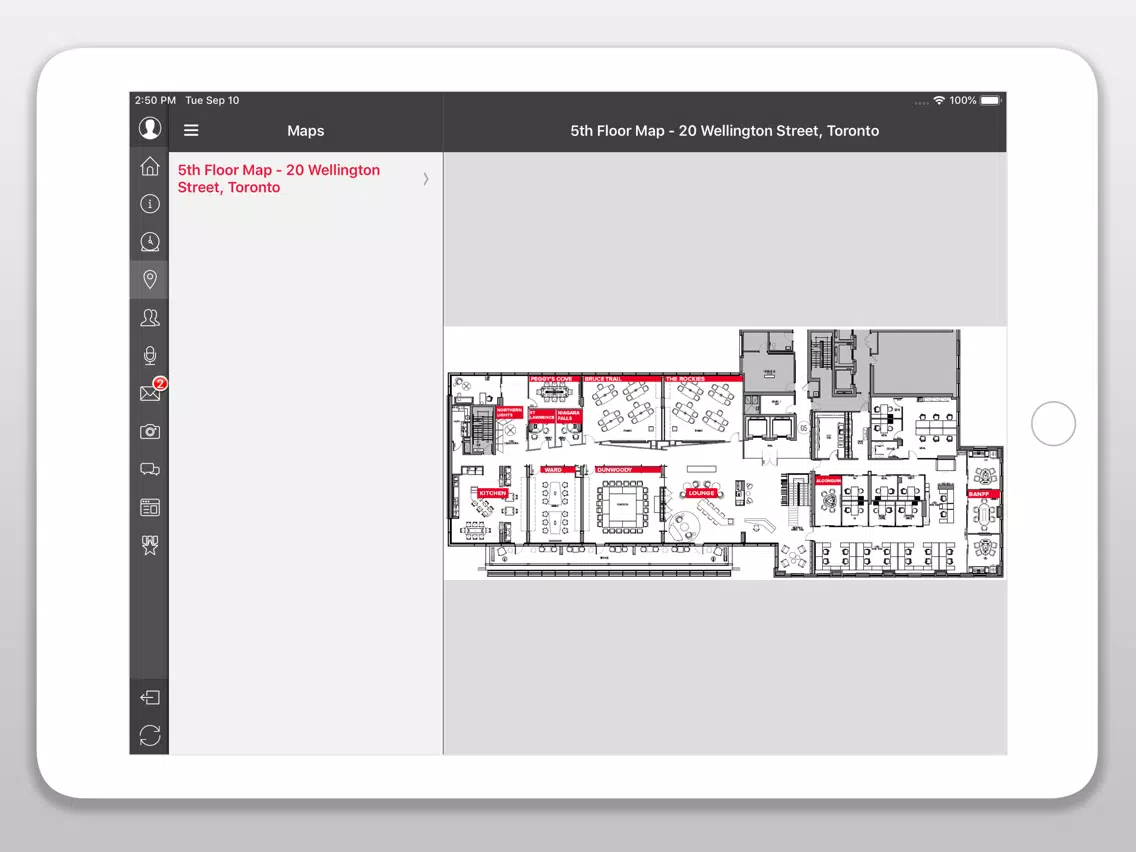Open the camera photo icon
Viewport: 1136px width, 852px height.
[150, 432]
